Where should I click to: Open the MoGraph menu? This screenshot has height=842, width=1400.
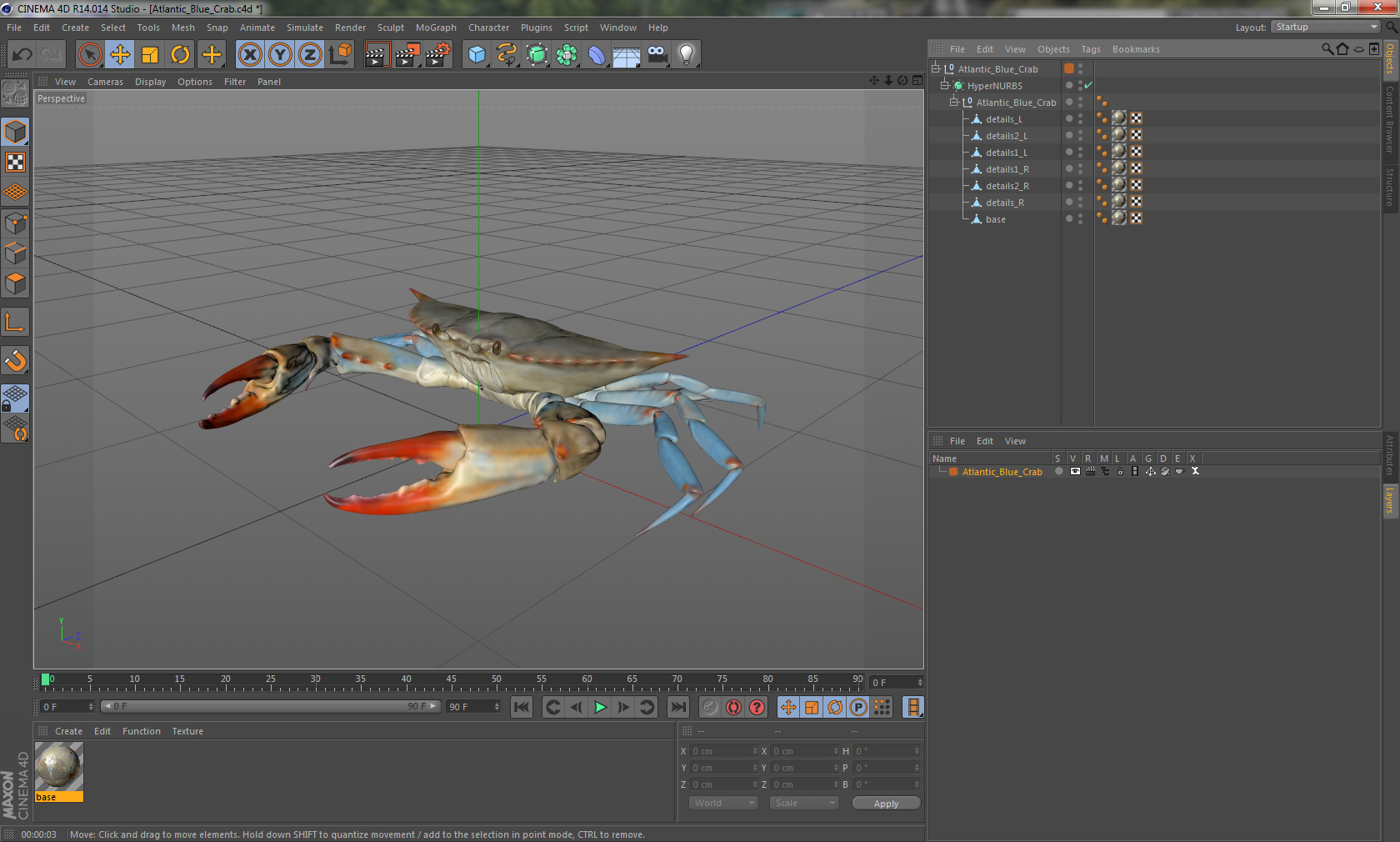tap(436, 28)
